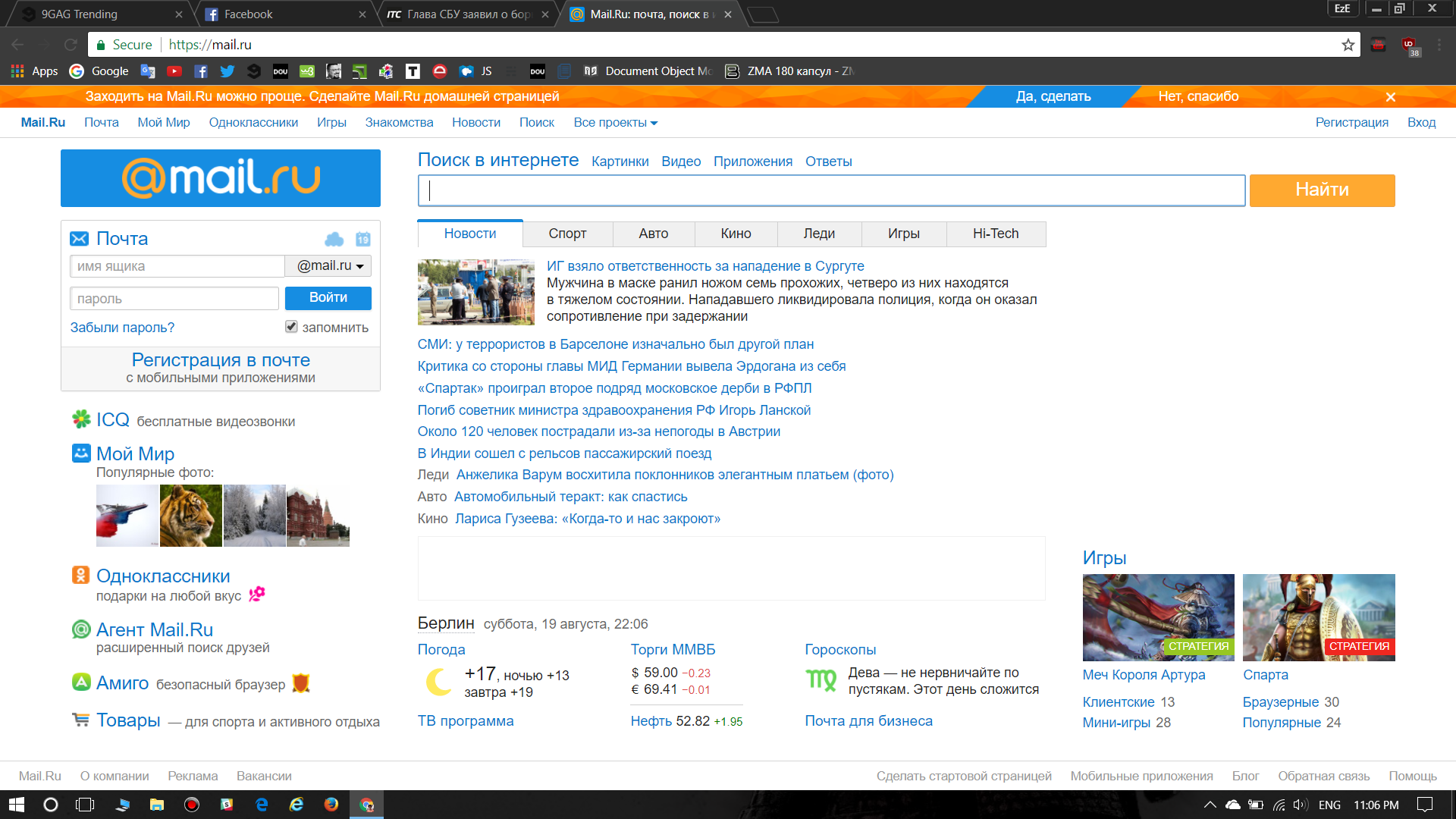Open the volume icon in system tray
The height and width of the screenshot is (819, 1456).
point(1301,805)
